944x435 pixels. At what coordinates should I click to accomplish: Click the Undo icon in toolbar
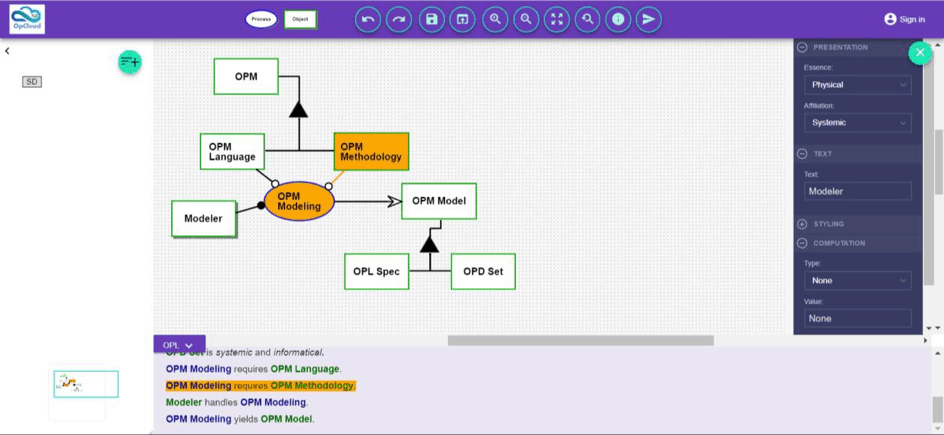coord(368,19)
